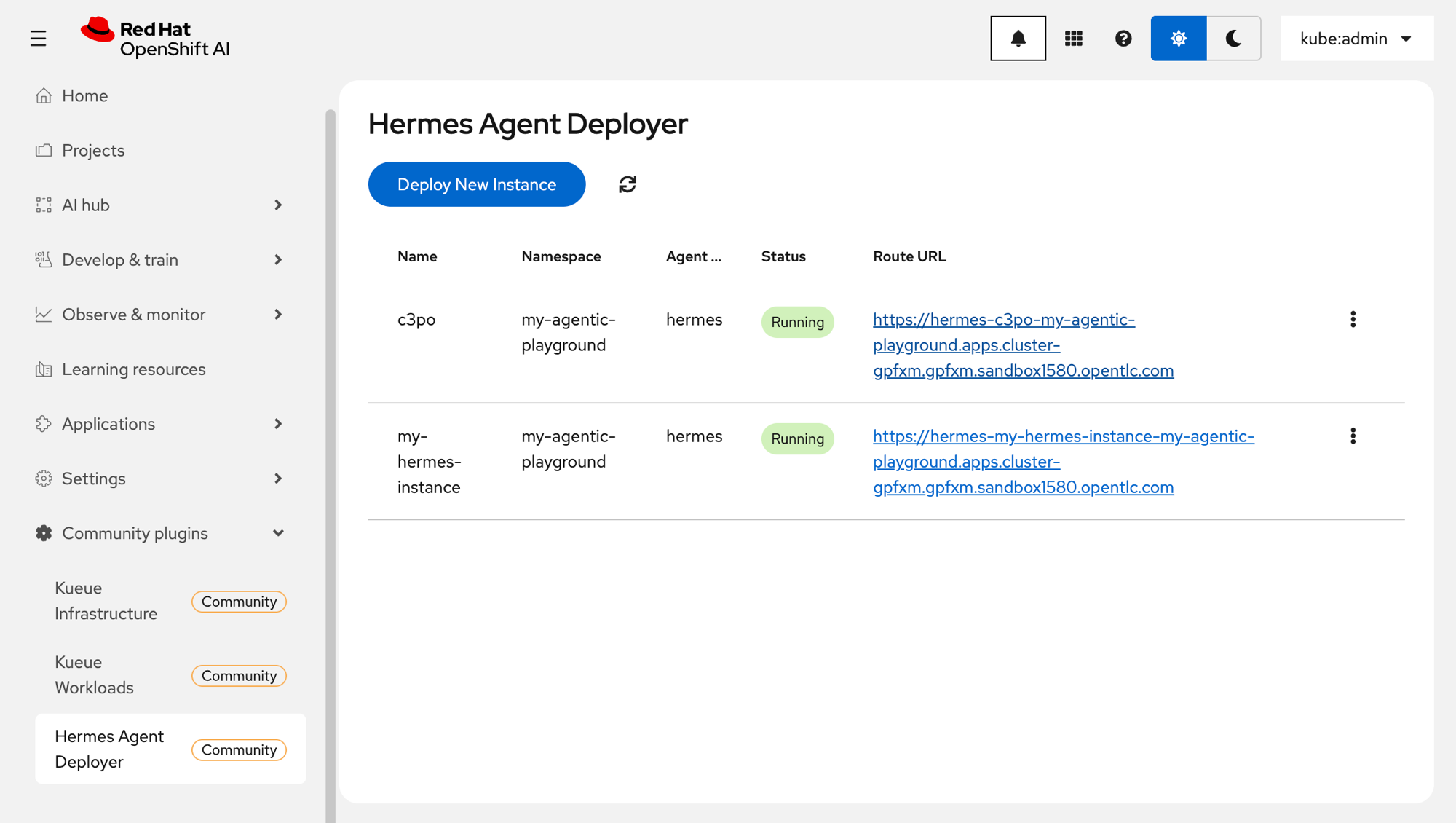This screenshot has width=1456, height=823.
Task: Click the c3po name cell
Action: pos(416,320)
